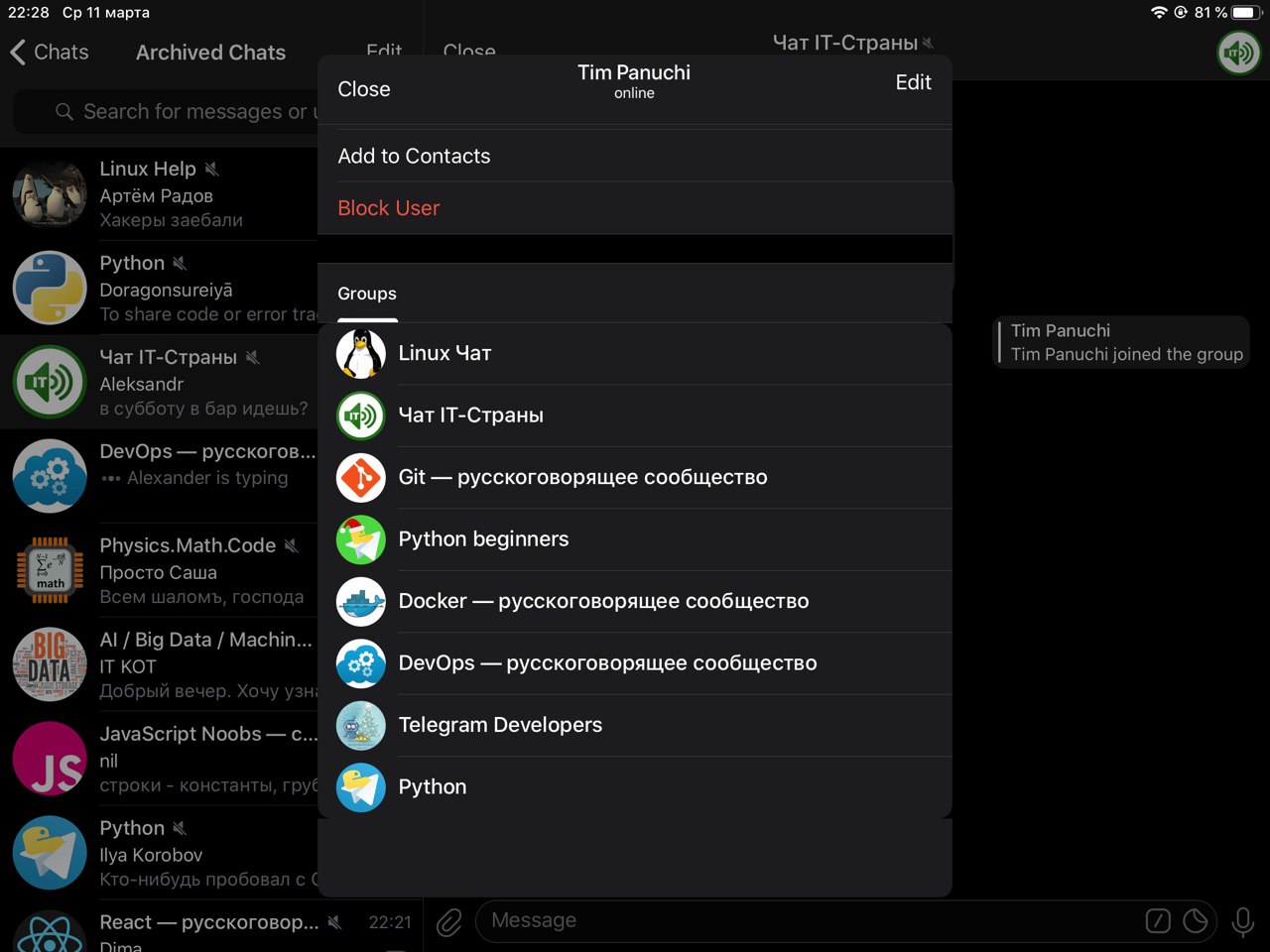The height and width of the screenshot is (952, 1270).
Task: Select Block User
Action: point(635,208)
